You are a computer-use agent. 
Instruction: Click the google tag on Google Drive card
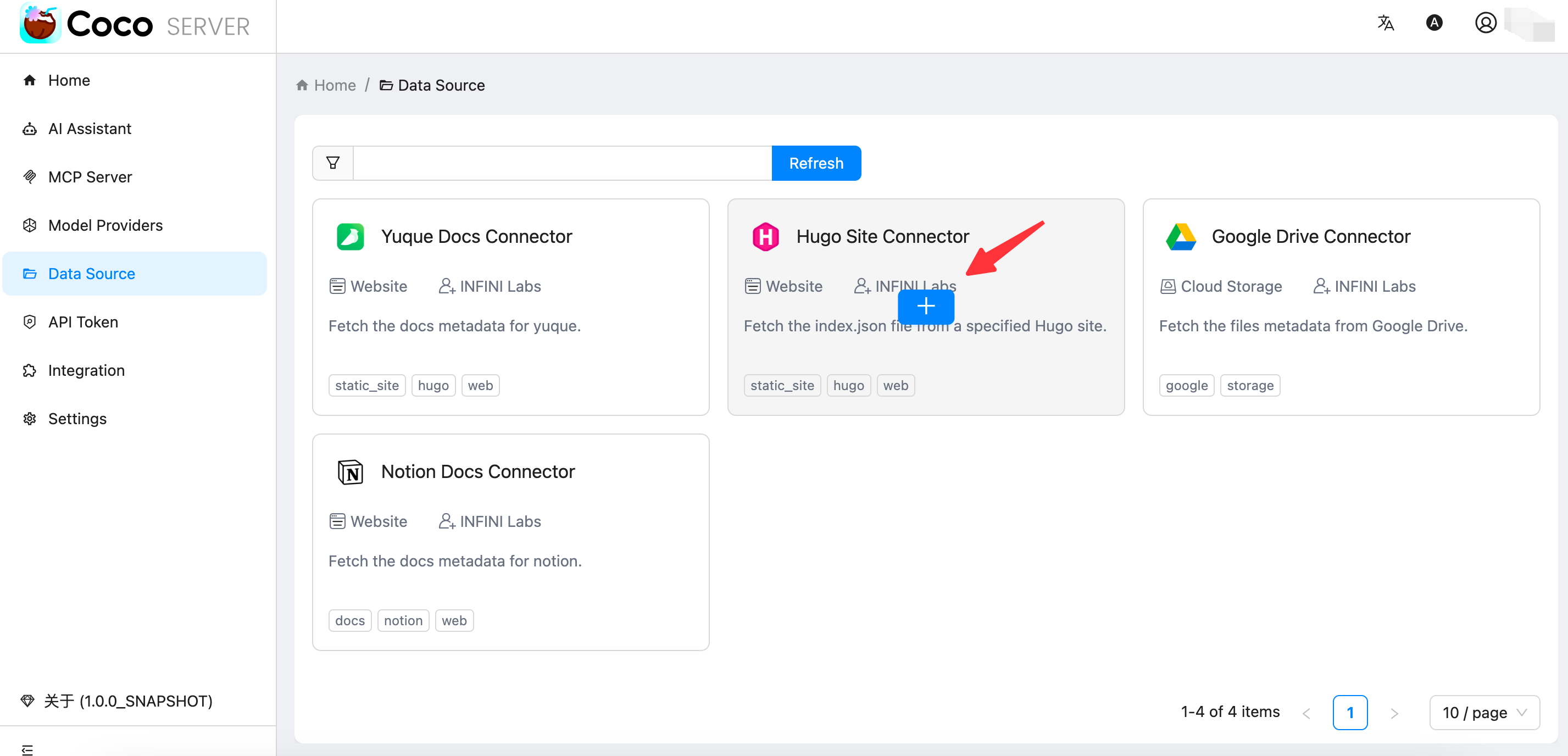pos(1186,386)
